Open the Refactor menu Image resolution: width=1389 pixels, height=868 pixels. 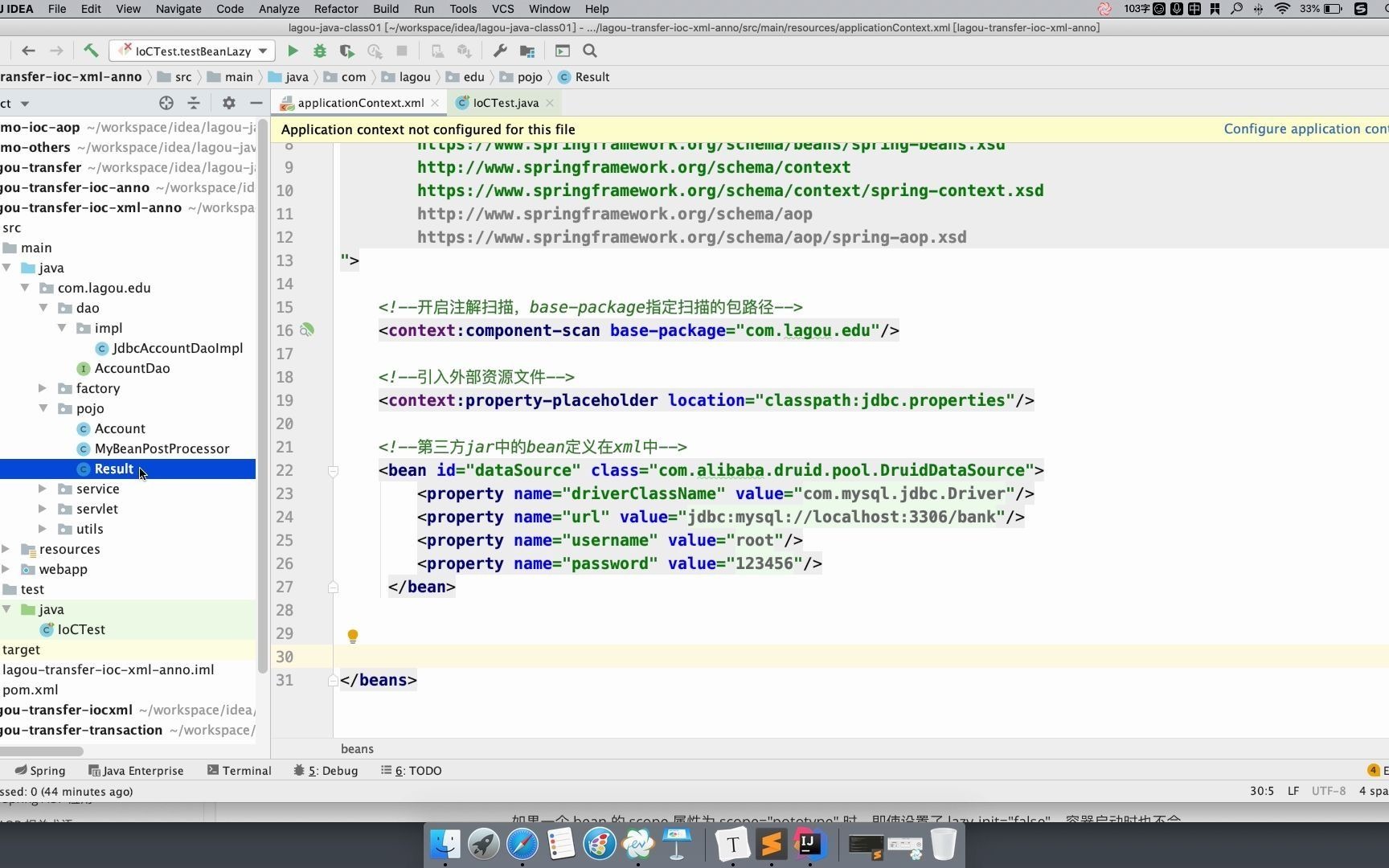[336, 9]
